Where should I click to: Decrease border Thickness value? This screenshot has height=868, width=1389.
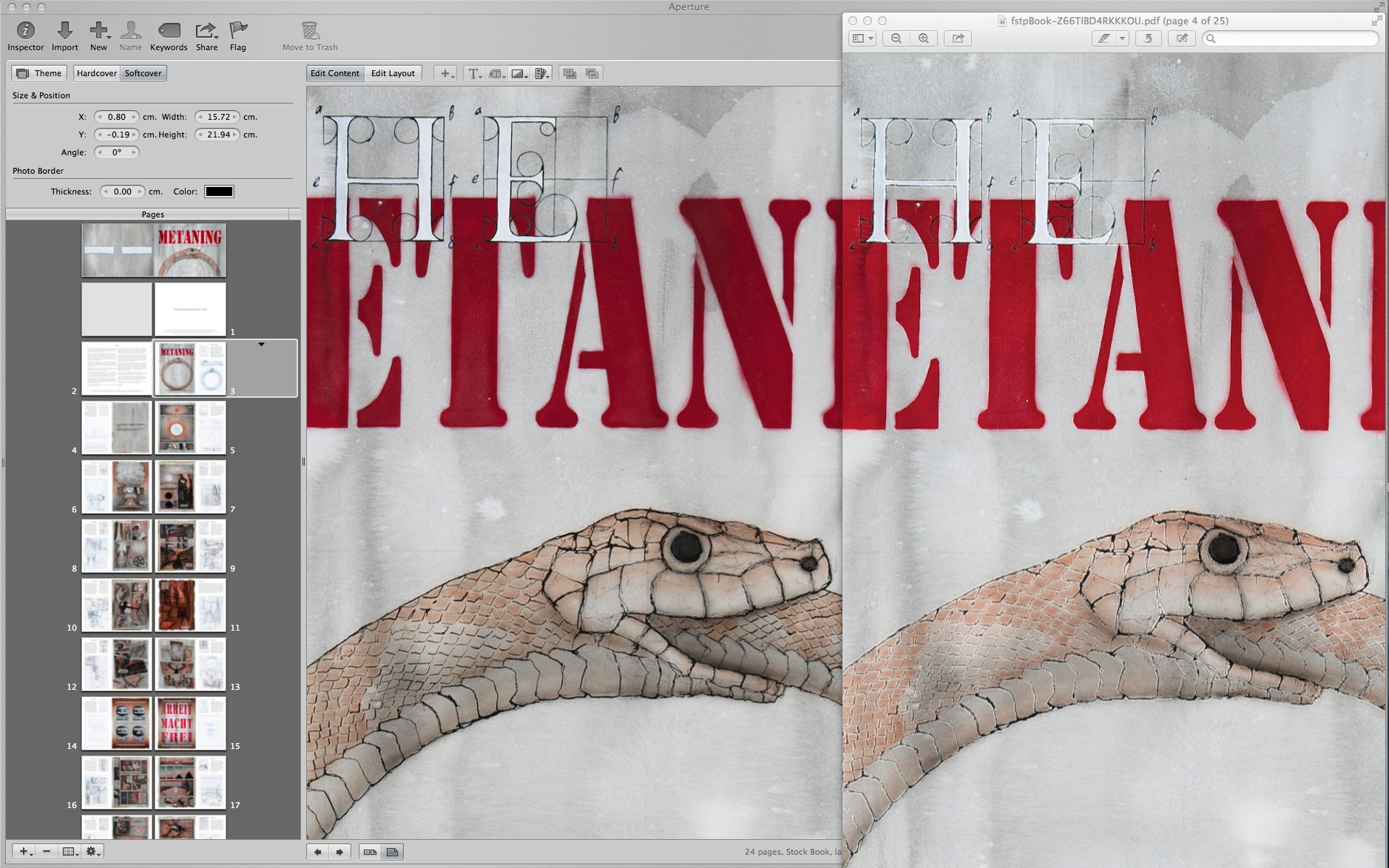pyautogui.click(x=105, y=191)
